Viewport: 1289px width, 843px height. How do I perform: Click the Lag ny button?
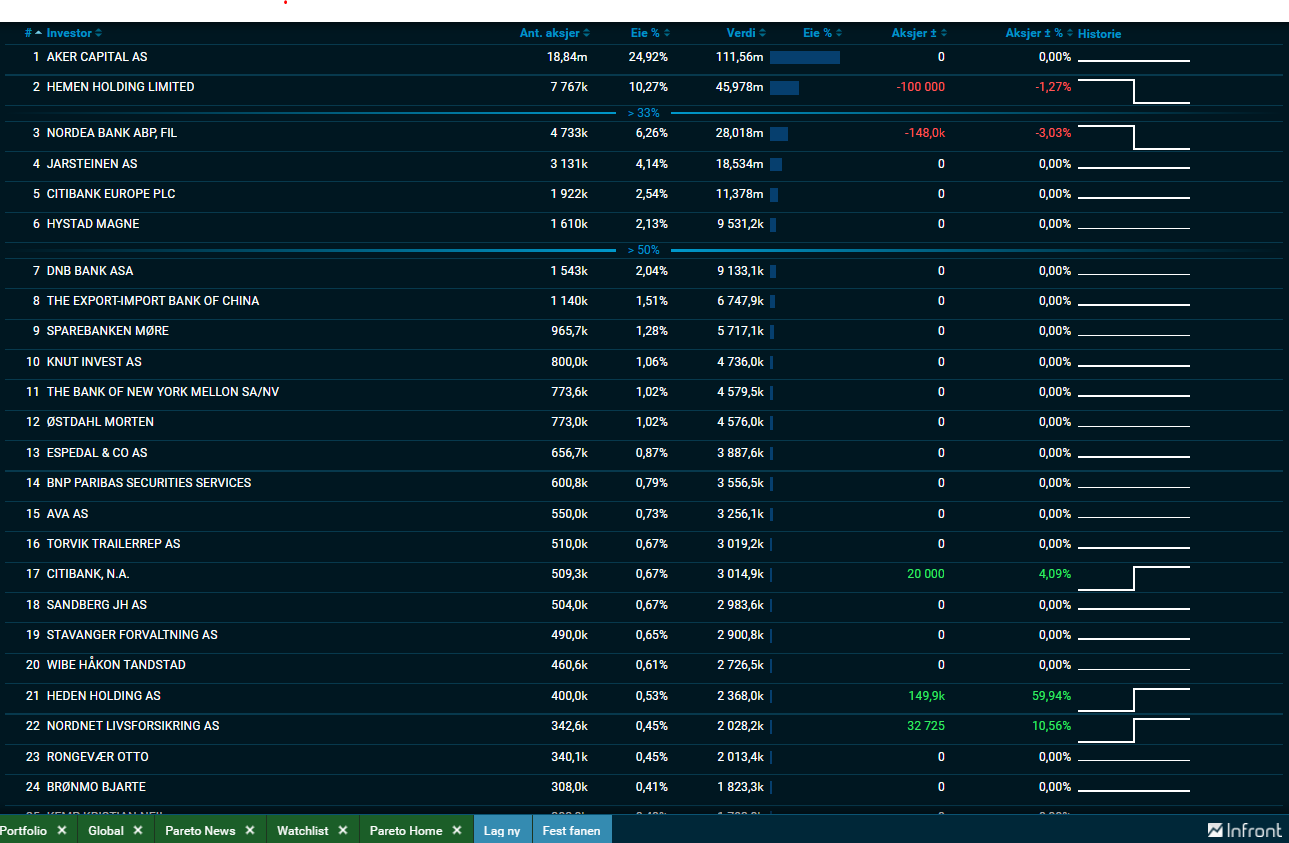pos(502,830)
